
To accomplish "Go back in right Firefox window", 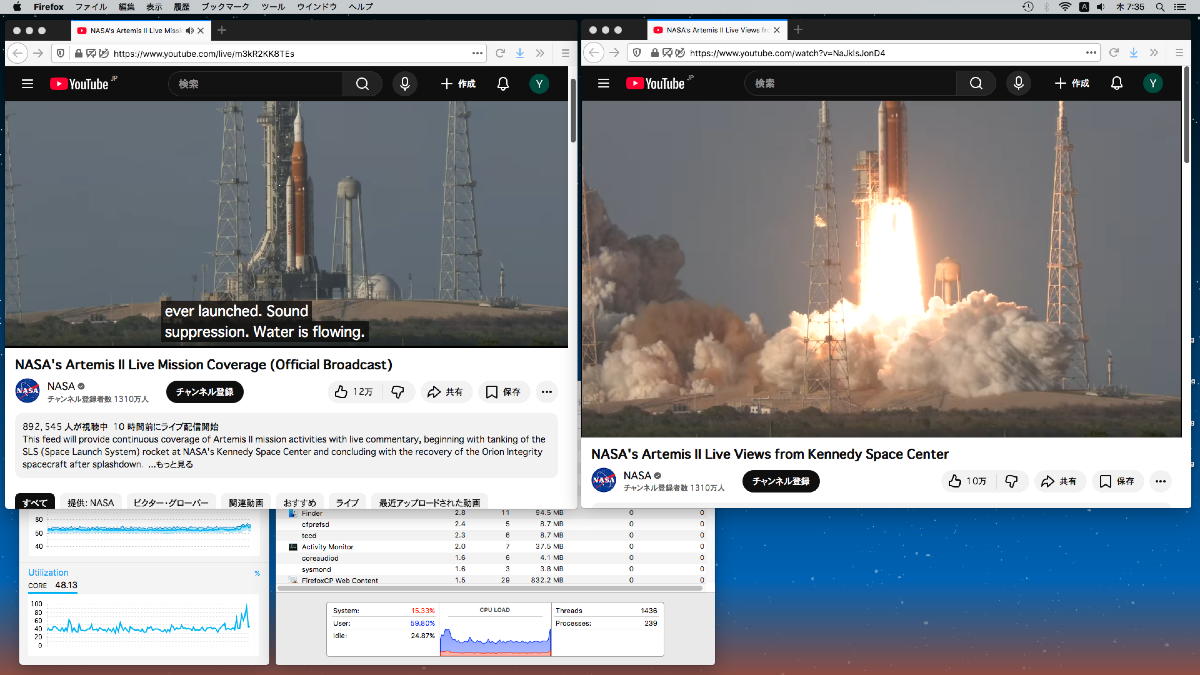I will (594, 52).
